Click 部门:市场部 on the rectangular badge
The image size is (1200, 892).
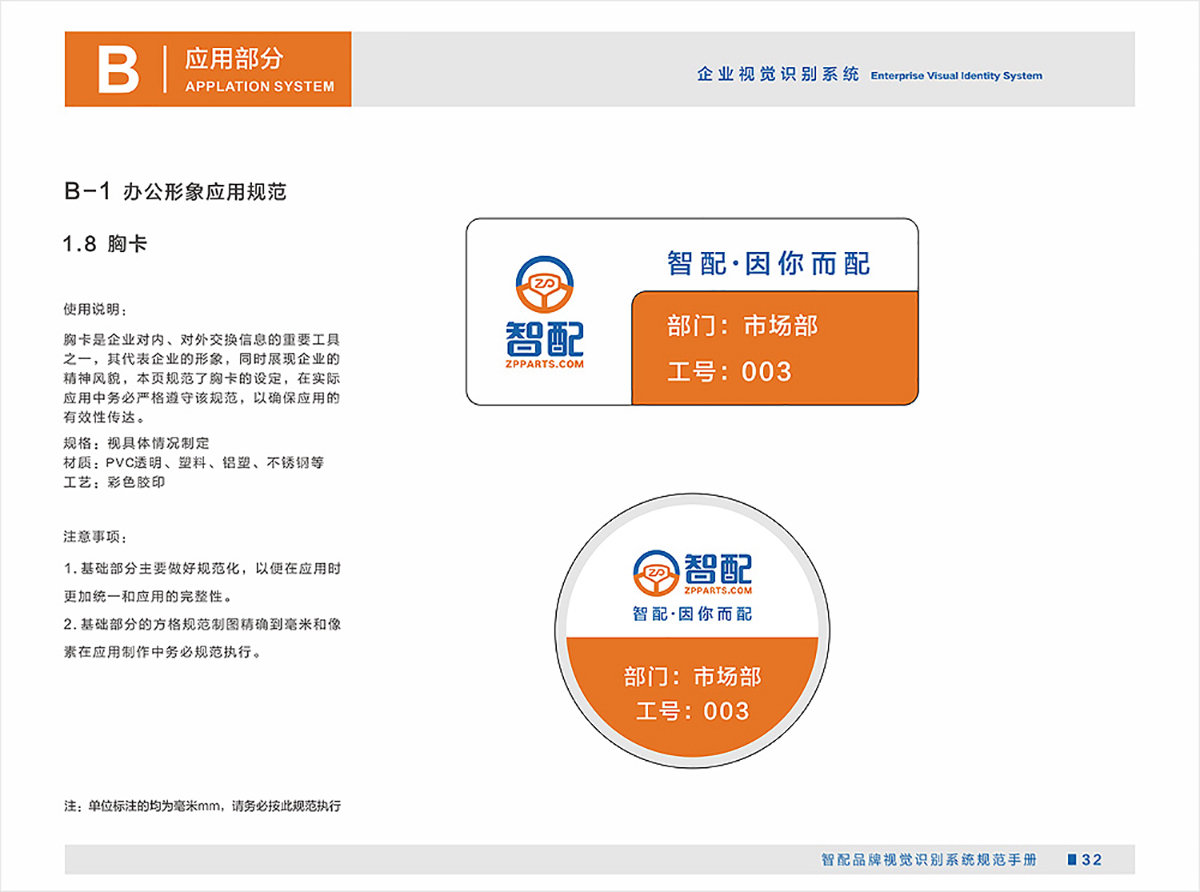pyautogui.click(x=743, y=326)
